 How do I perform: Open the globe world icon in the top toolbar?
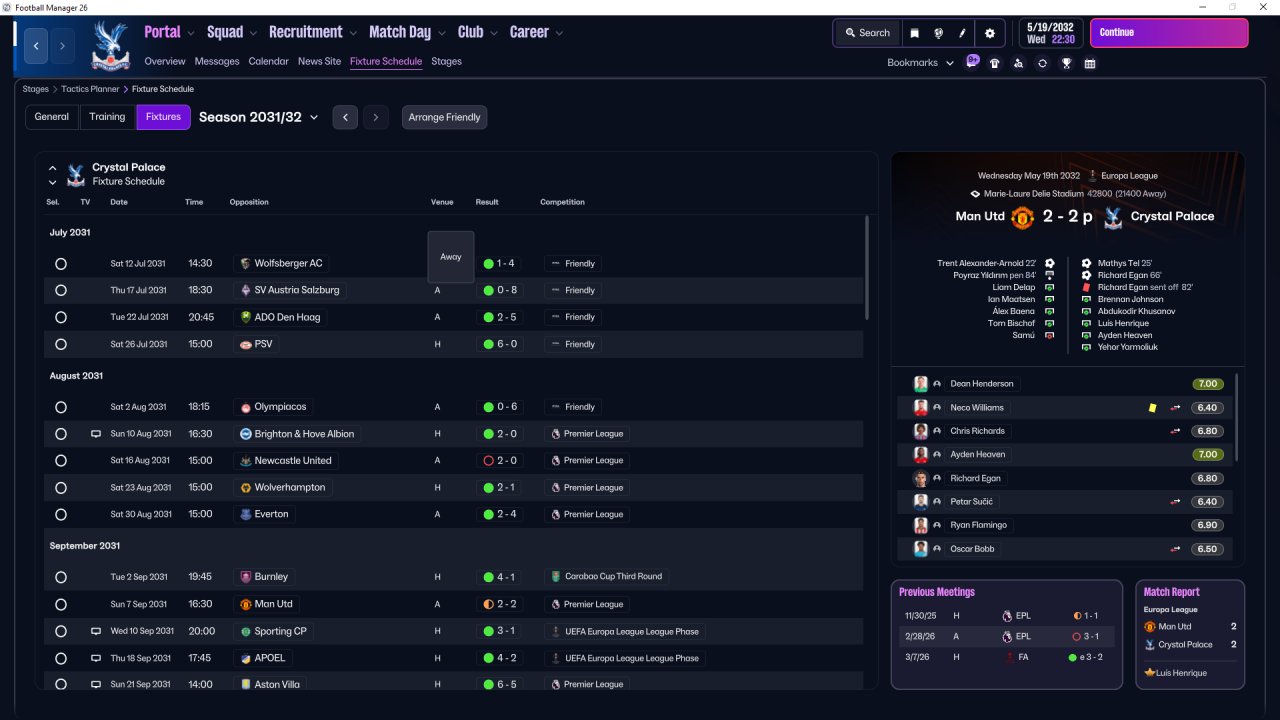939,33
